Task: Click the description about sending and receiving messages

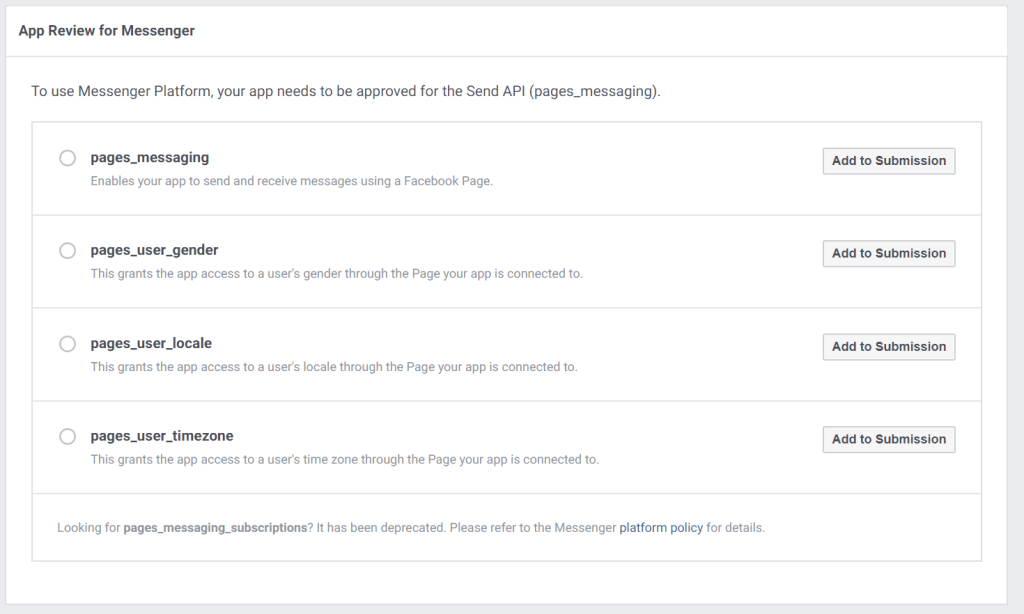Action: pyautogui.click(x=291, y=181)
